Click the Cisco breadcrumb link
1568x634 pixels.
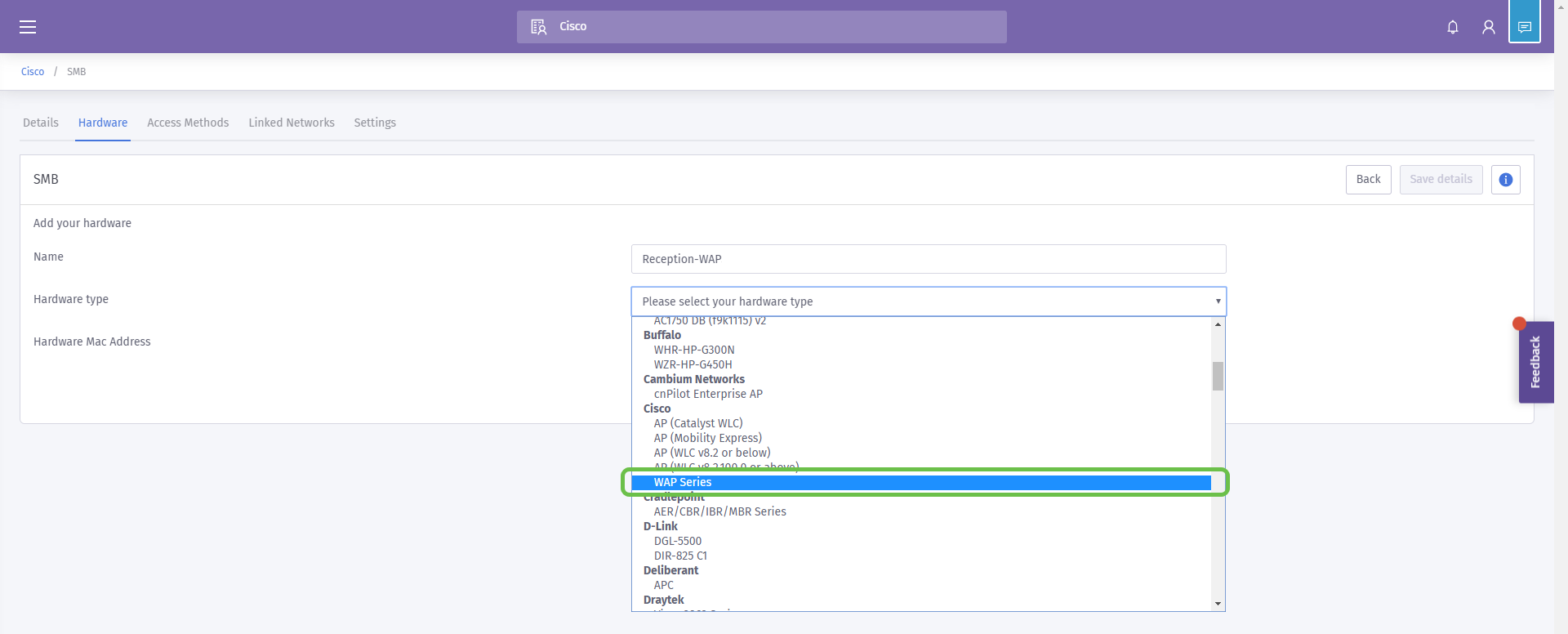(x=33, y=72)
